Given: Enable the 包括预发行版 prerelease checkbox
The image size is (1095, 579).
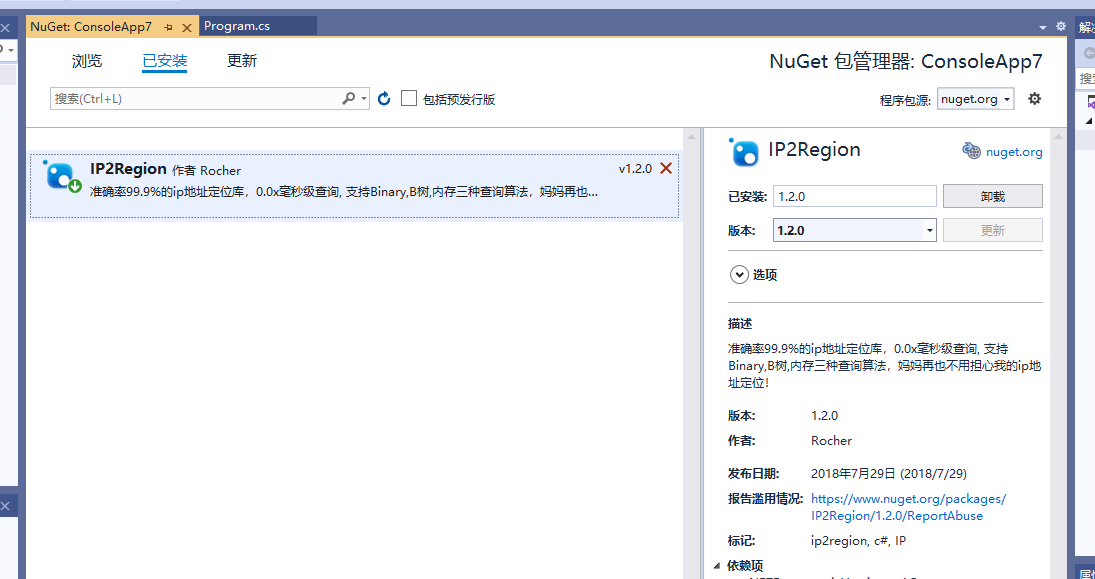Looking at the screenshot, I should coord(409,98).
